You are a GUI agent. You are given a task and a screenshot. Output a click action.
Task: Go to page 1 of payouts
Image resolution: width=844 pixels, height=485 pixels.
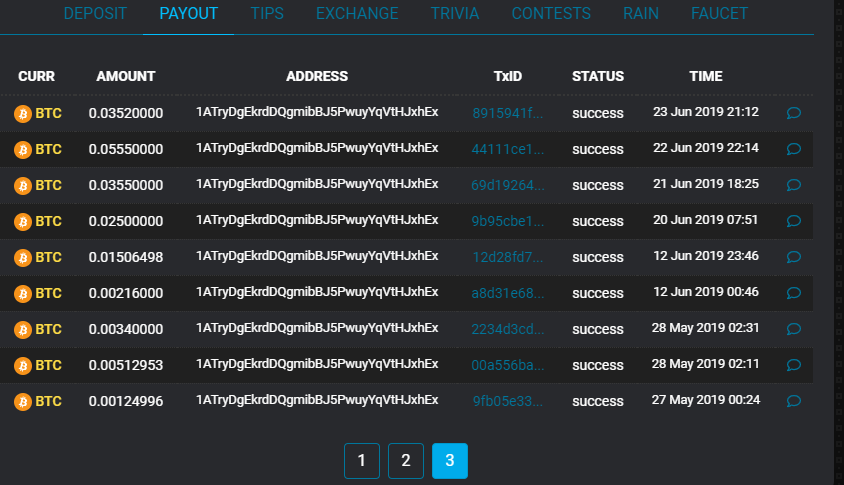[361, 461]
